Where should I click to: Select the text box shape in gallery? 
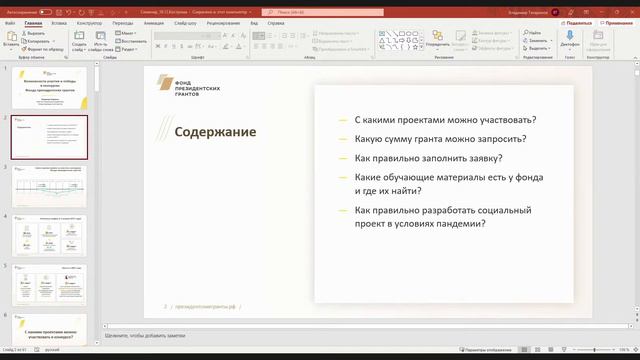[x=382, y=33]
